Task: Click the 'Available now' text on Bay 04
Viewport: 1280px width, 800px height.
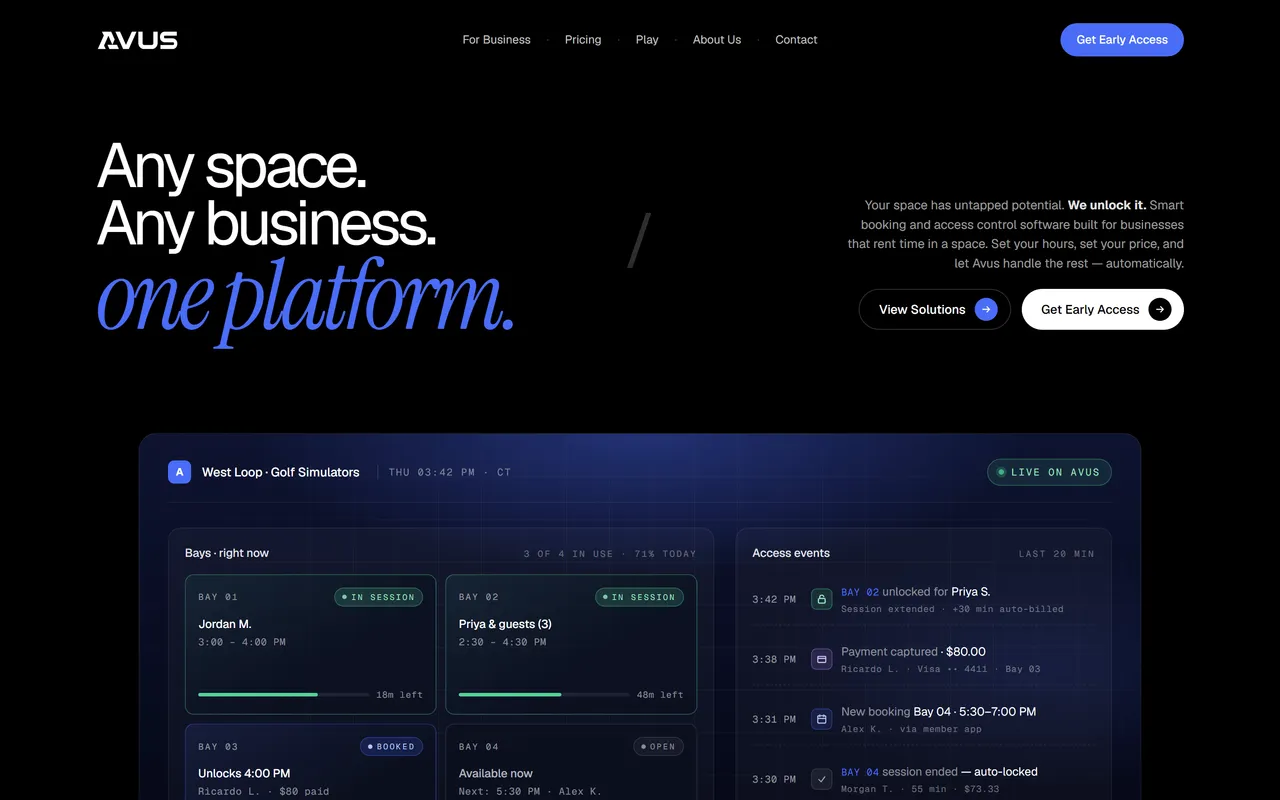Action: 496,773
